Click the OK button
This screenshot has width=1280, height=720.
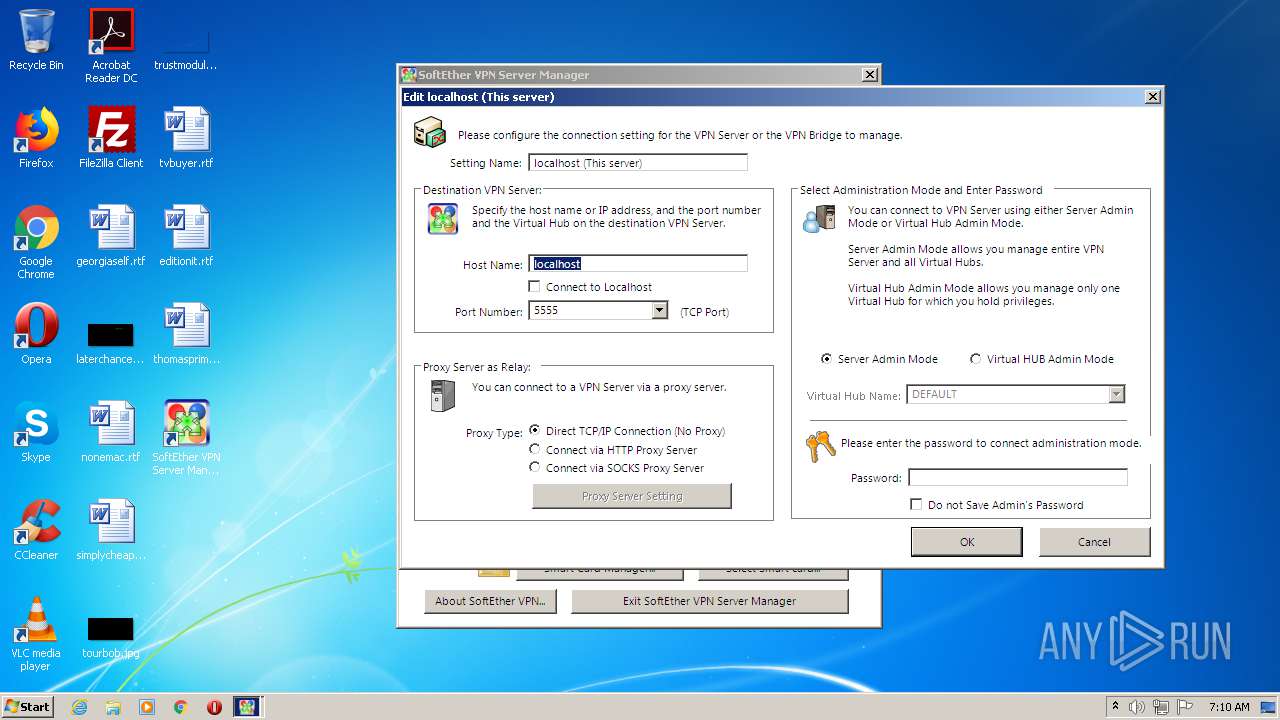pos(967,542)
